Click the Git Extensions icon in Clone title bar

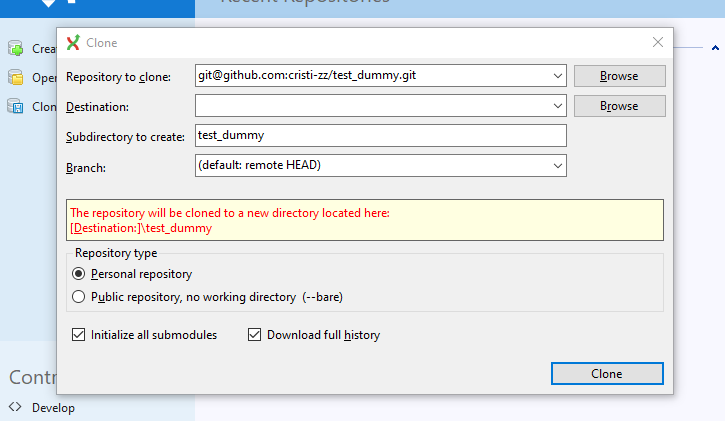[72, 42]
